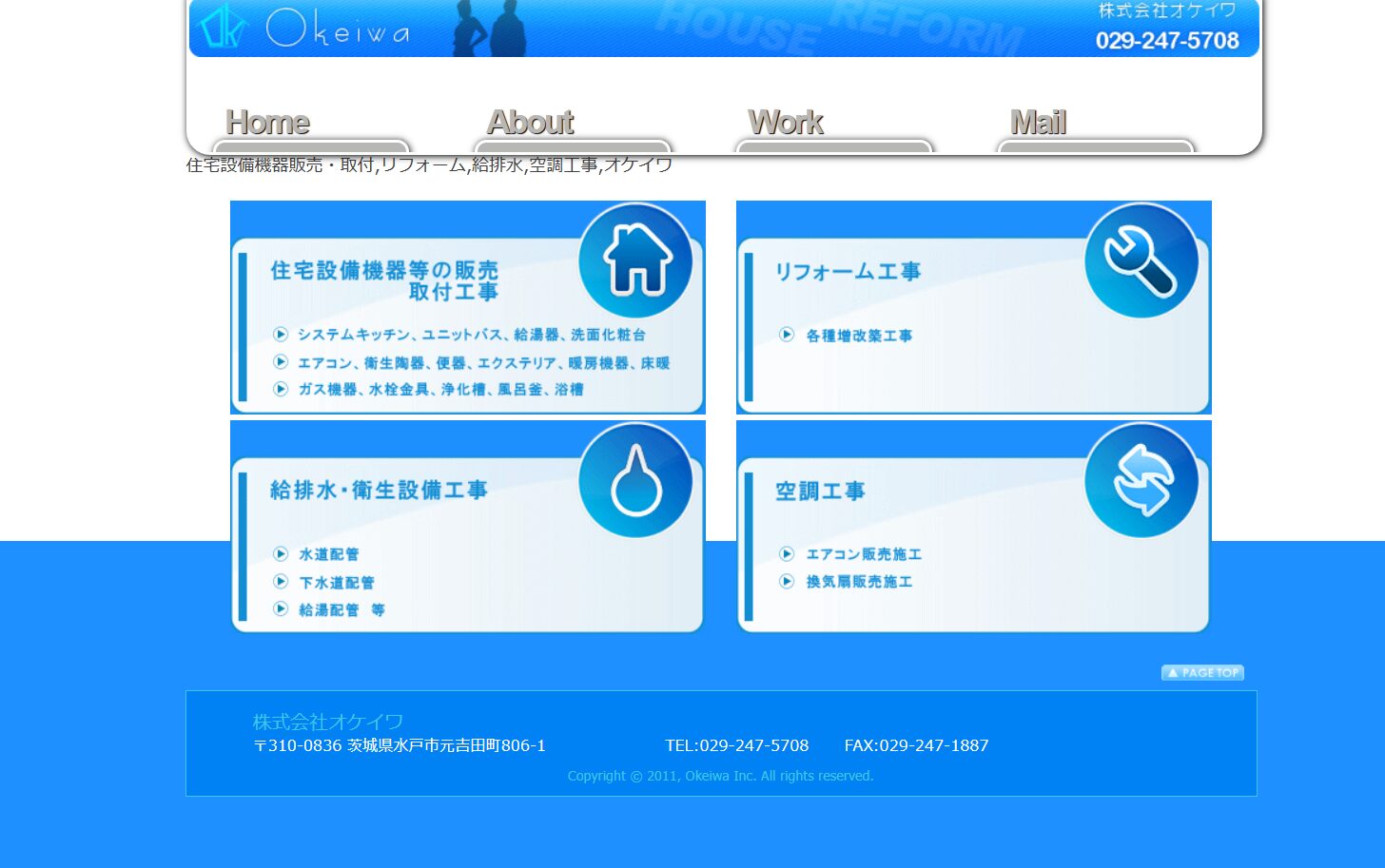Click bullet icon beside システムキッチン line
Viewport: 1385px width, 868px height.
click(x=281, y=334)
